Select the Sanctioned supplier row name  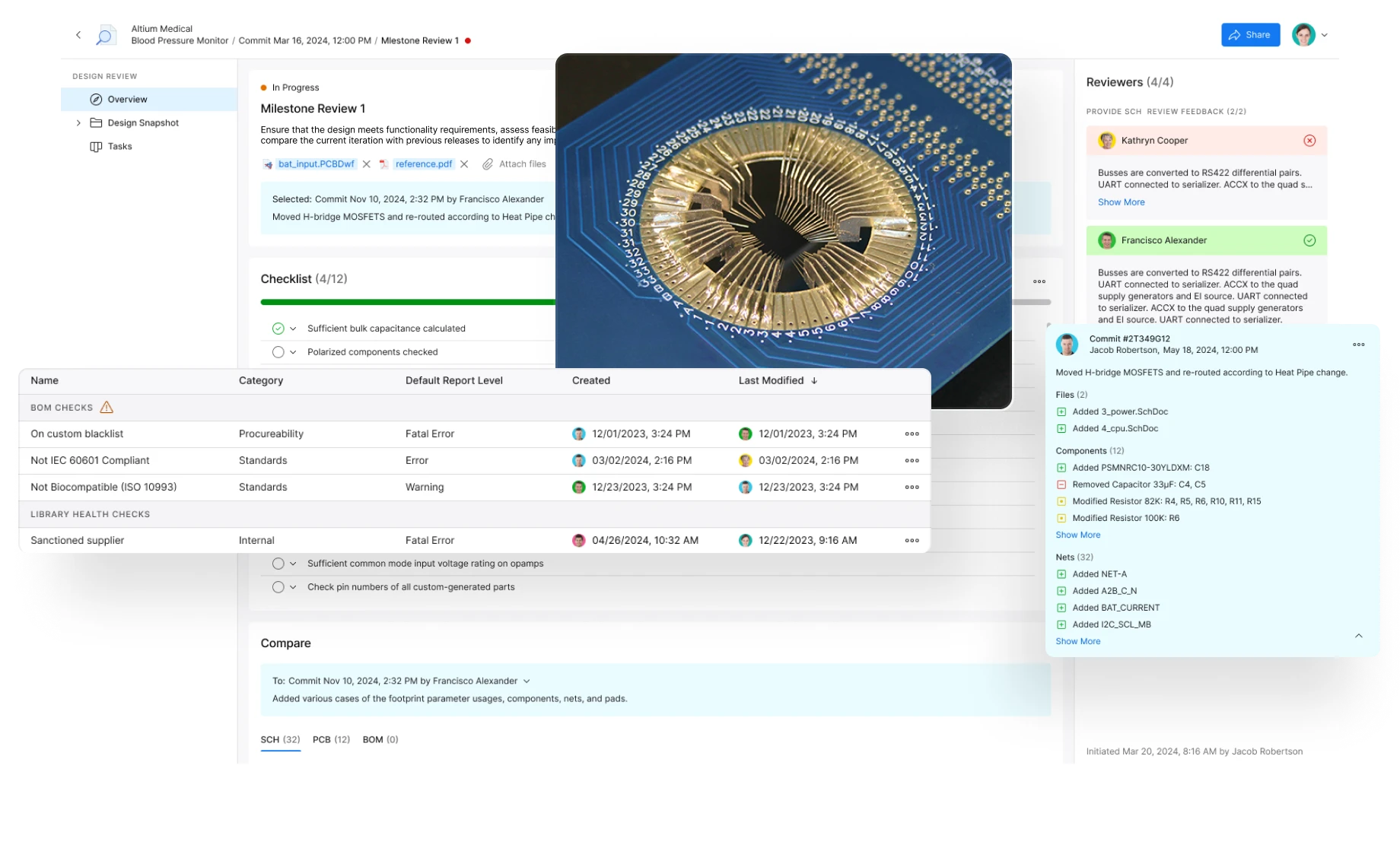pos(77,541)
